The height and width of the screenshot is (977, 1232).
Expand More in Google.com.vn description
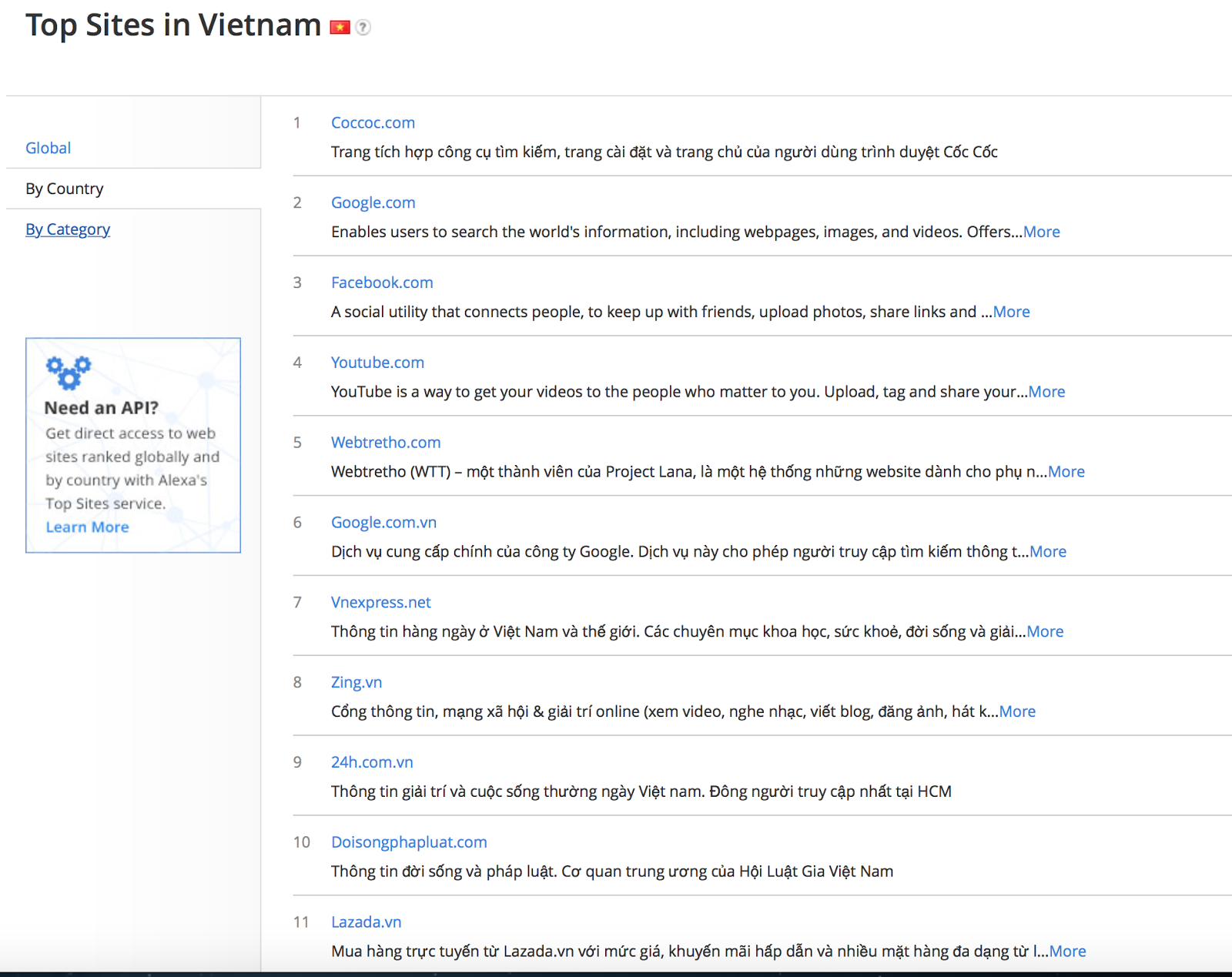click(1048, 552)
